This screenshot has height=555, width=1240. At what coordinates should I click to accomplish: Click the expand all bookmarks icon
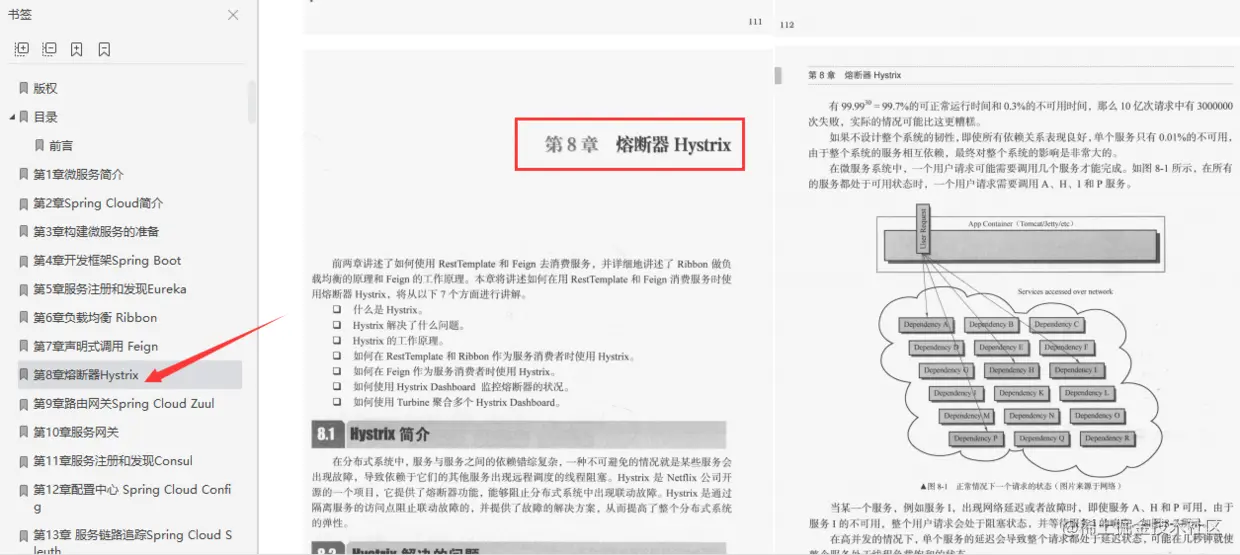21,49
